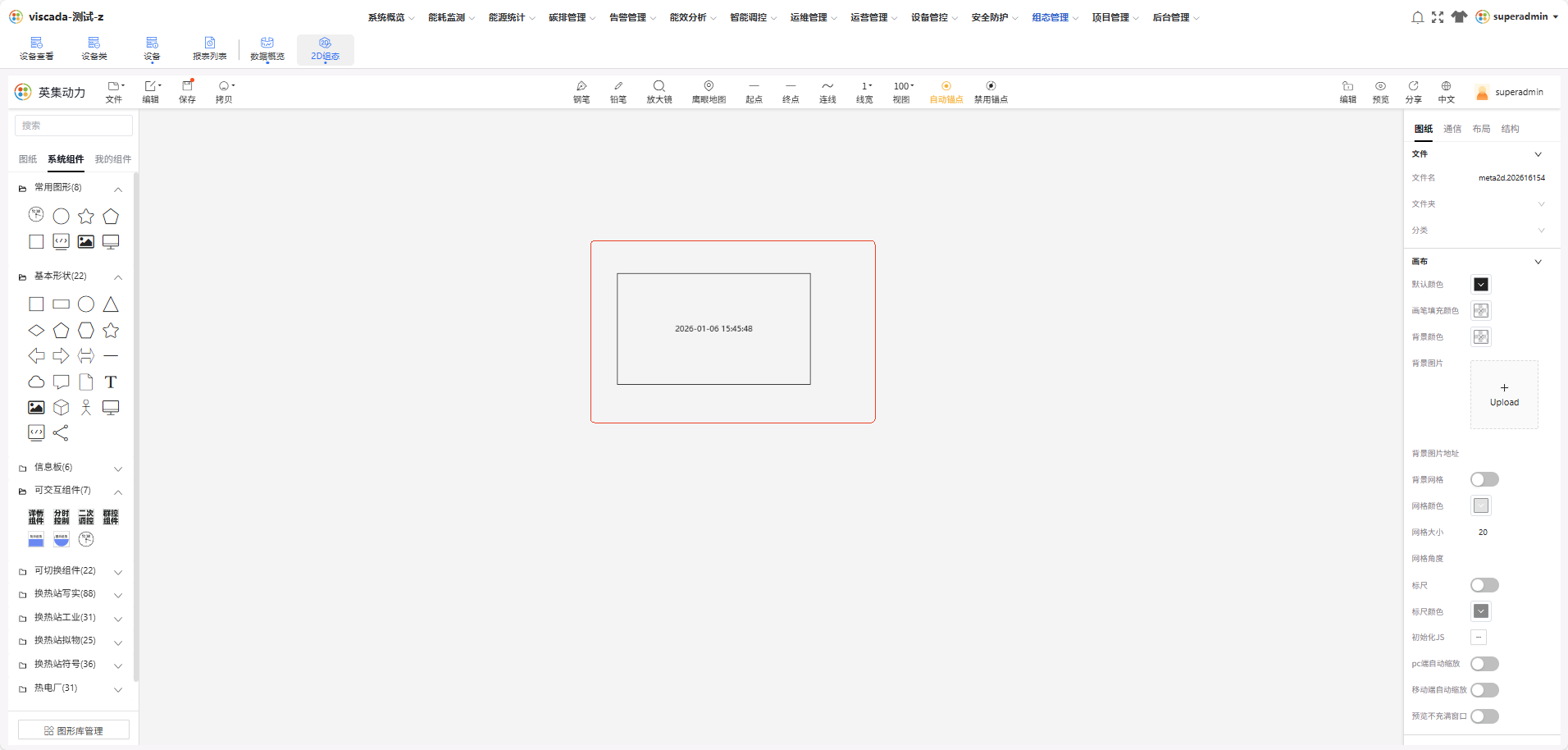Pick the text T component
Image resolution: width=1568 pixels, height=750 pixels.
(111, 382)
